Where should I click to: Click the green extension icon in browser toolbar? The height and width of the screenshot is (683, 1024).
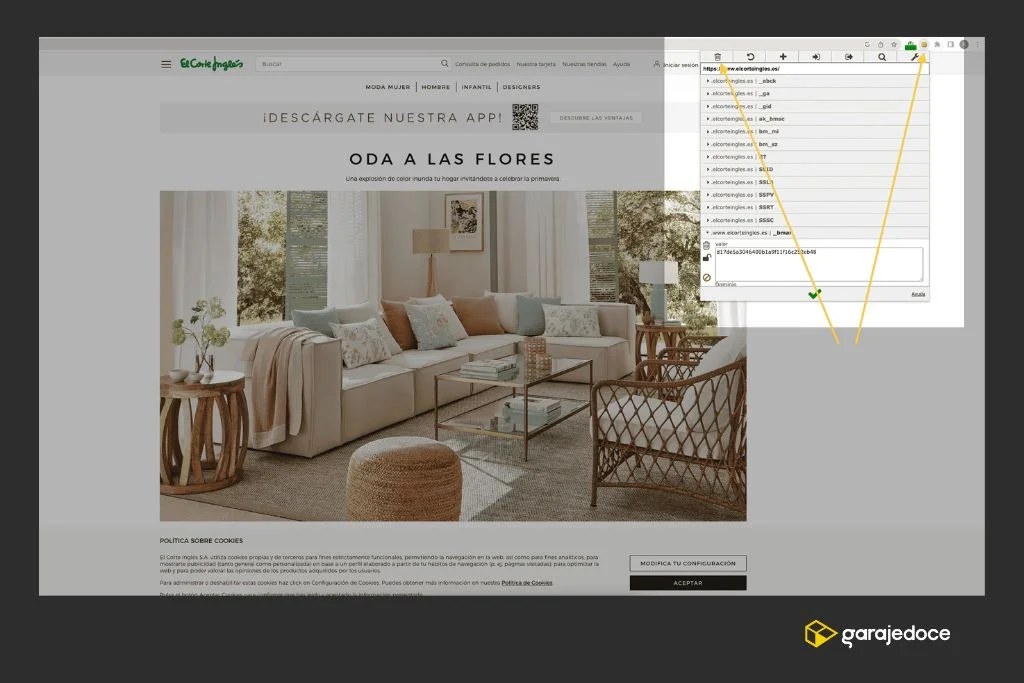910,45
